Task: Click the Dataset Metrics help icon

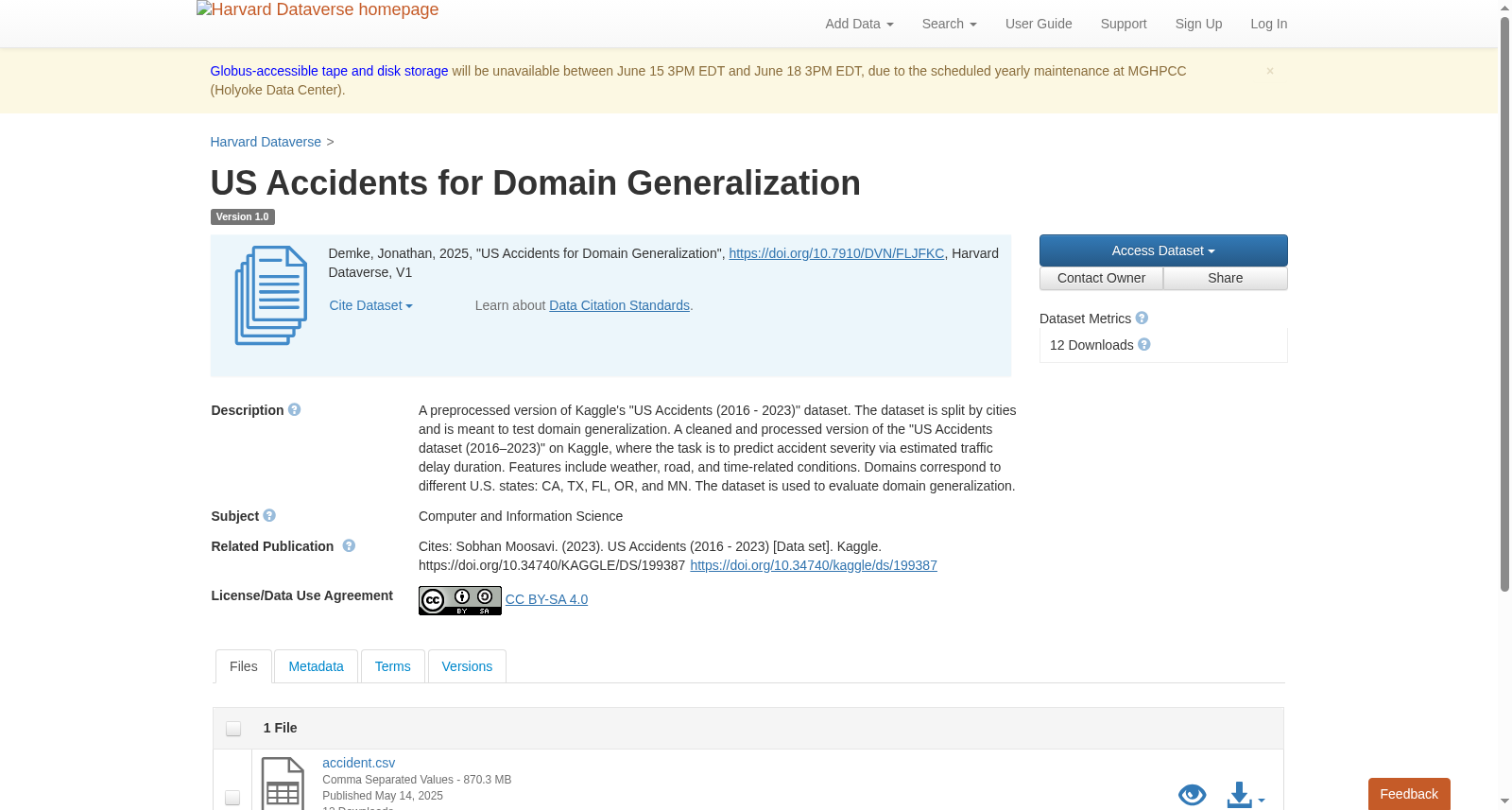Action: click(x=1142, y=319)
